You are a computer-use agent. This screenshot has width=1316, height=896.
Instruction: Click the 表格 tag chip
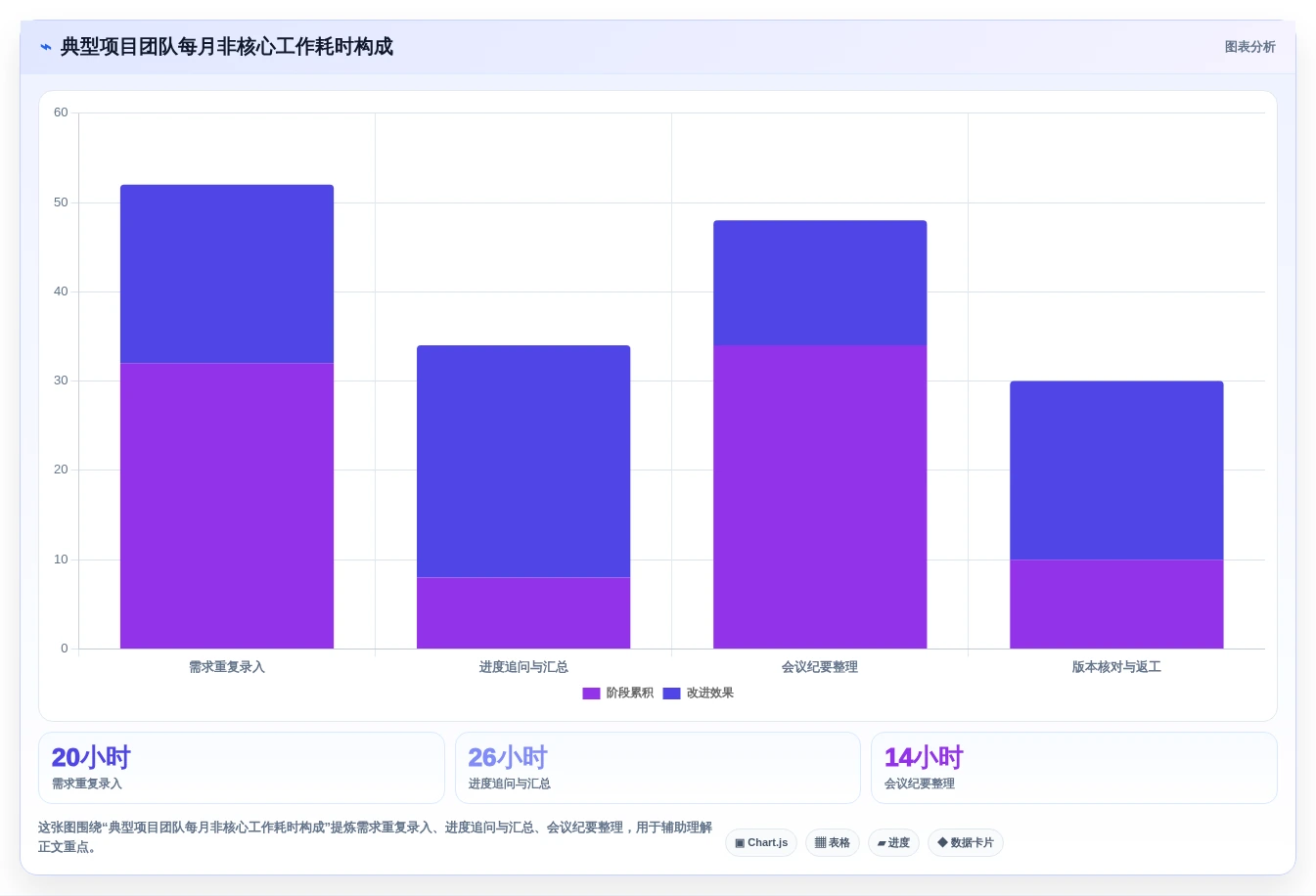pos(833,842)
